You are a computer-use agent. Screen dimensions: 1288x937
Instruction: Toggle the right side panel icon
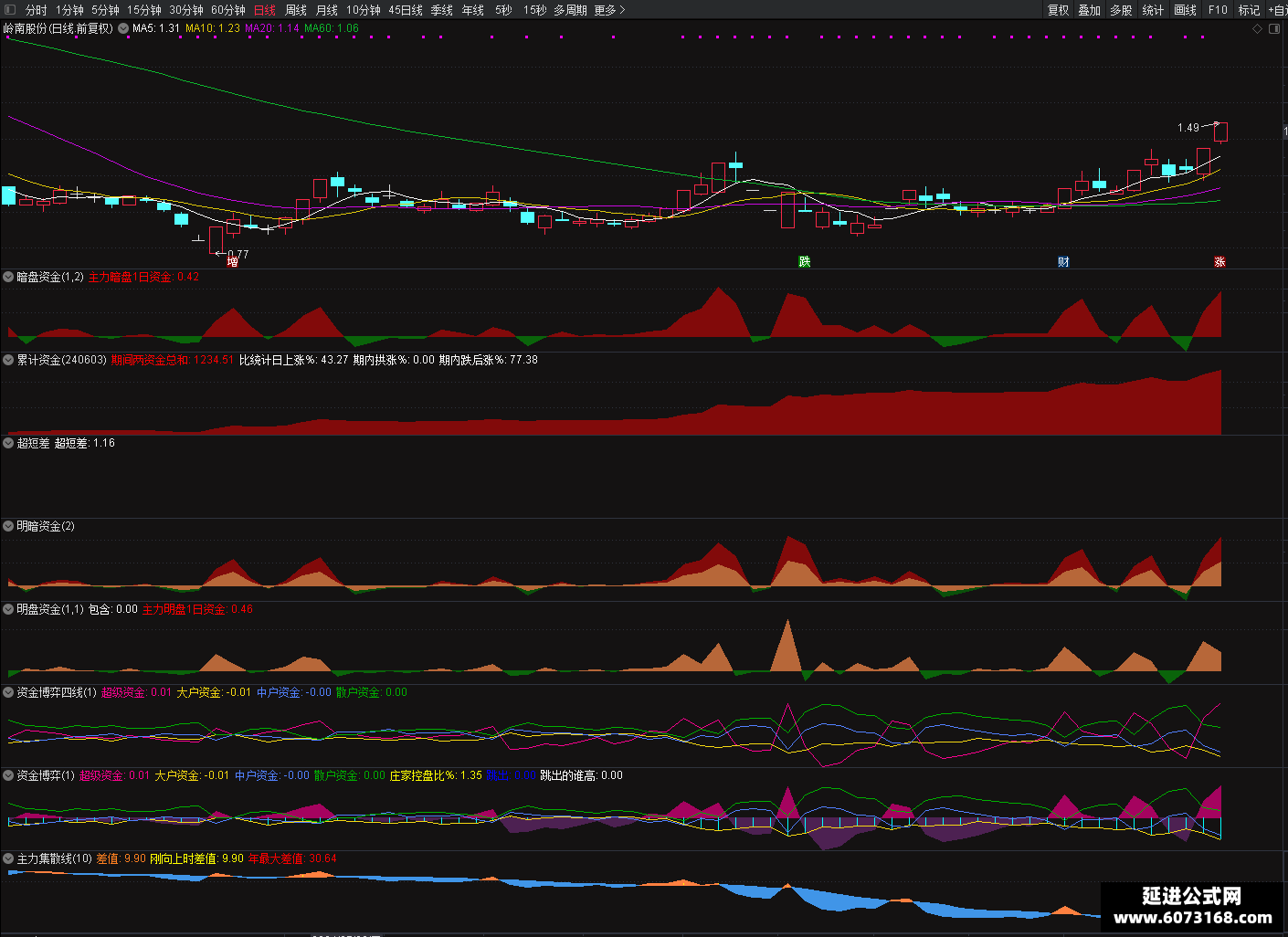pyautogui.click(x=1275, y=29)
